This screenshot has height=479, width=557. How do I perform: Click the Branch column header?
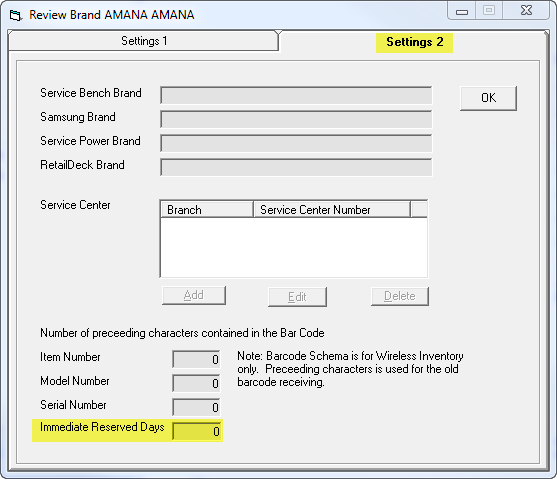(207, 210)
